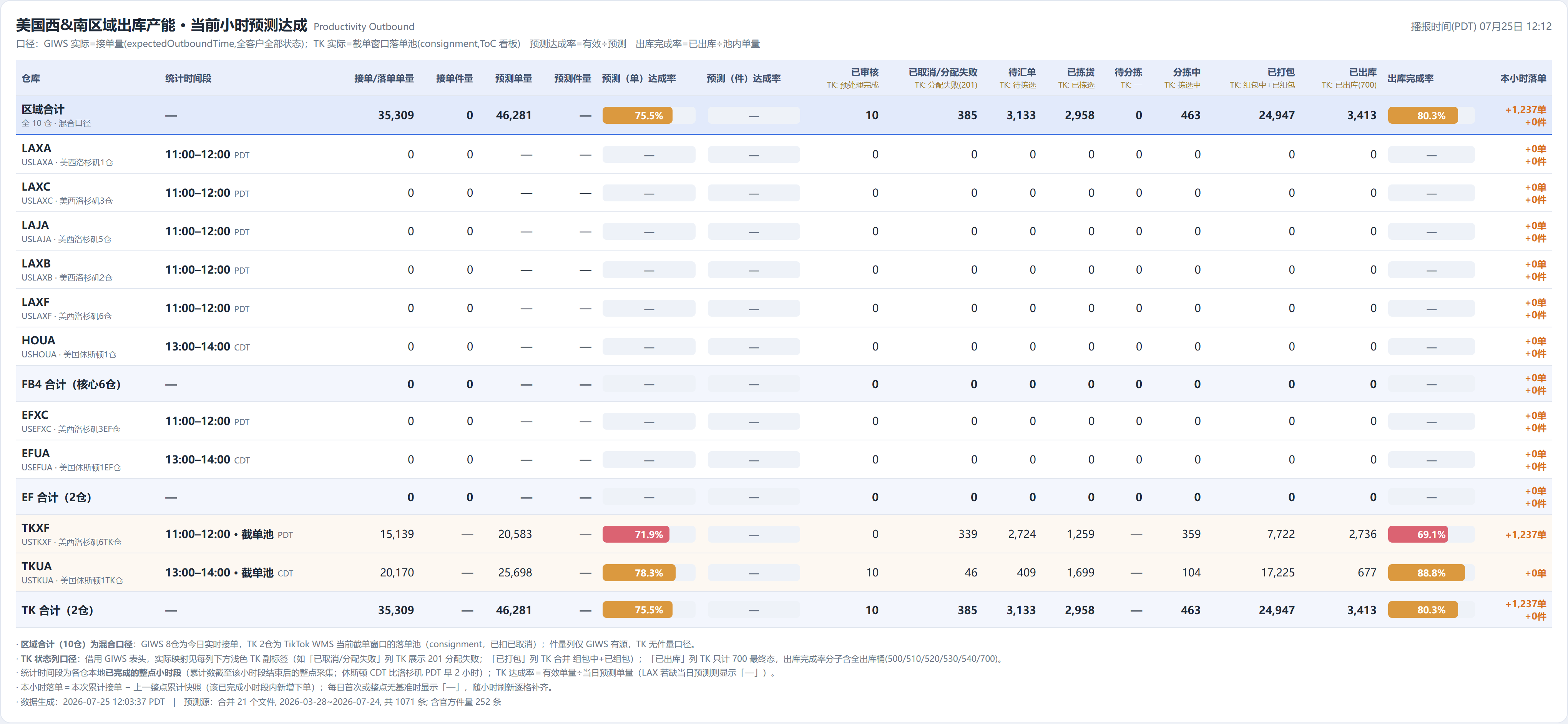Click the 78.3% forecast bar for TKUA

(638, 573)
